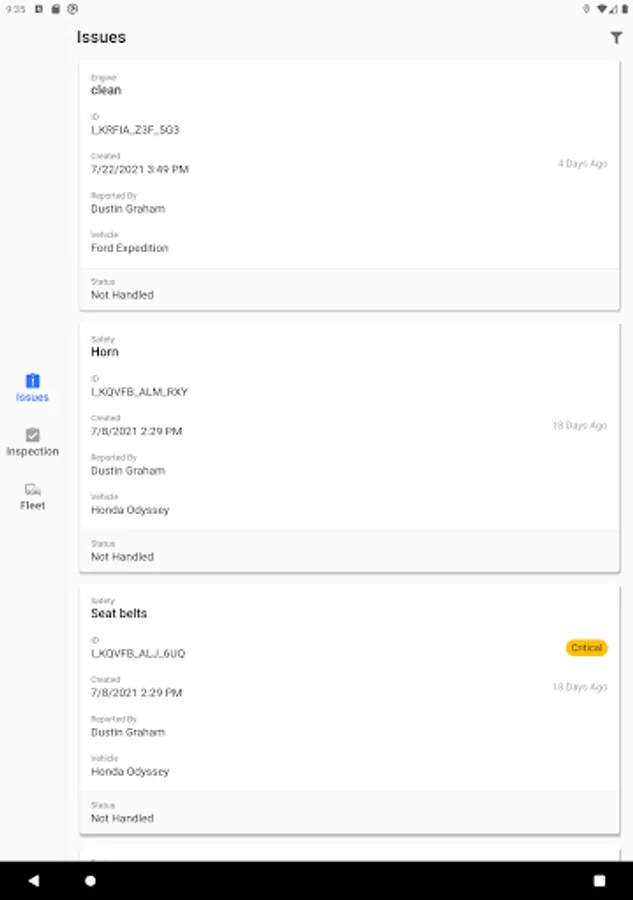Viewport: 633px width, 900px height.
Task: Open the Seat belts issue title
Action: pos(119,613)
